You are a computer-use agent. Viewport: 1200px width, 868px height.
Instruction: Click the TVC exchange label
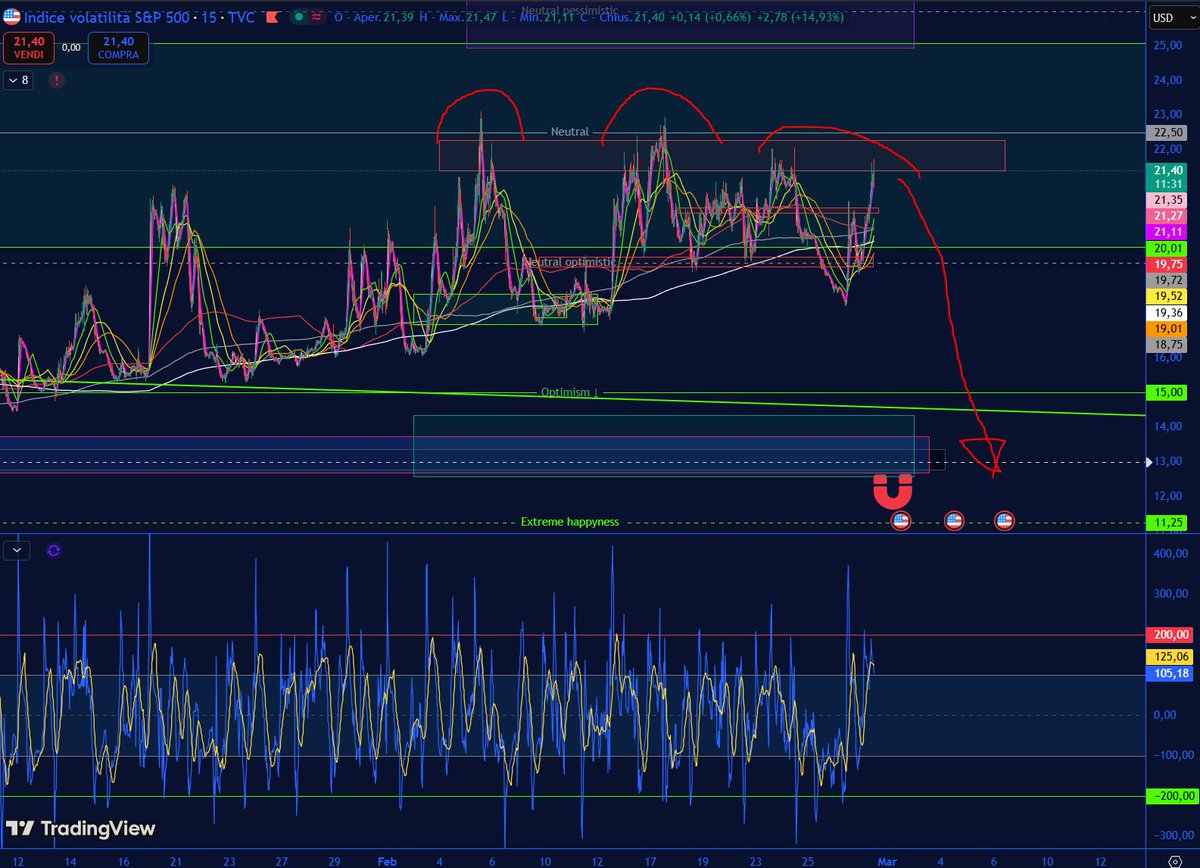242,17
